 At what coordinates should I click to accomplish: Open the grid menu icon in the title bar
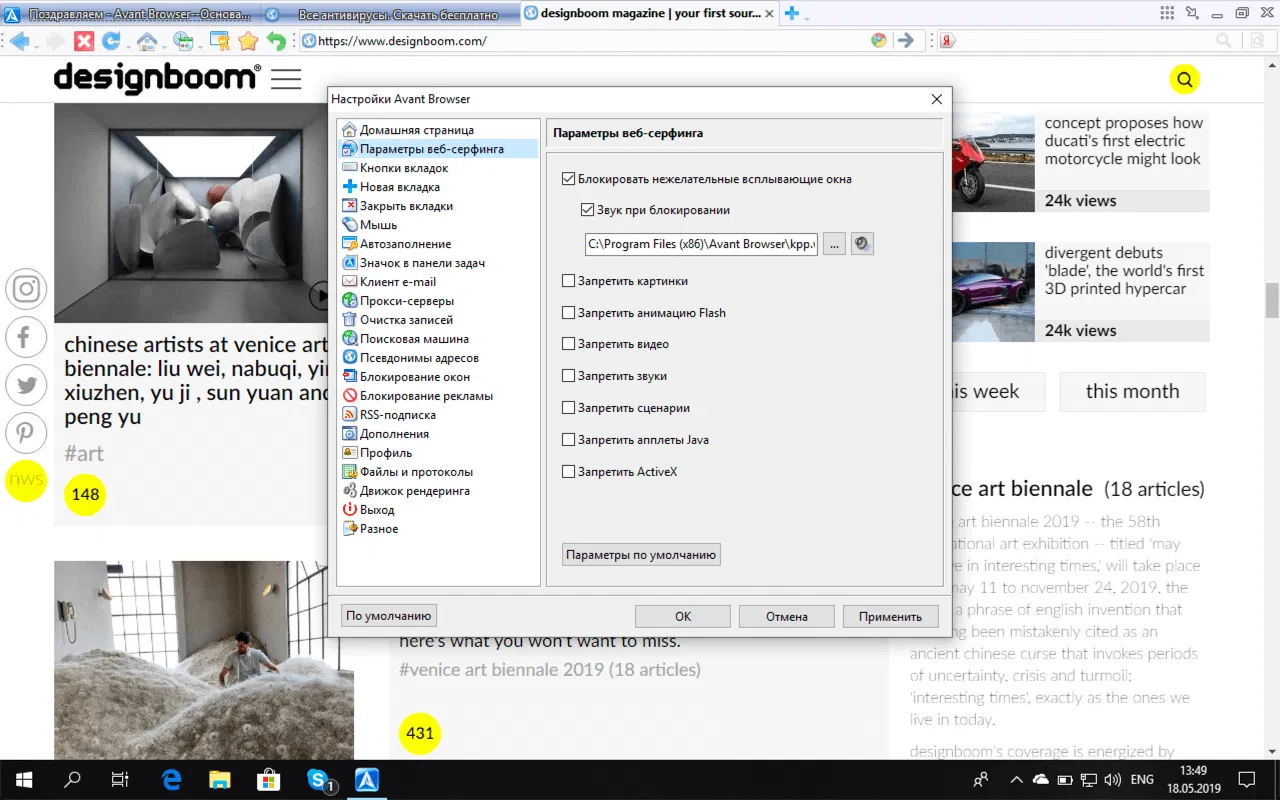(x=1167, y=13)
